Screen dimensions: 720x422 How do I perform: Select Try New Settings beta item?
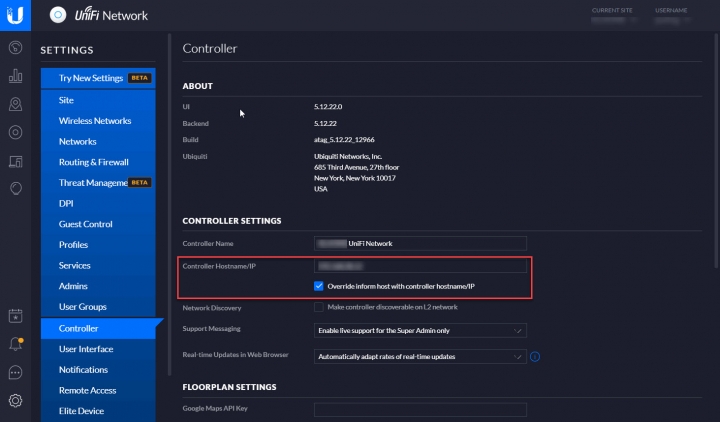98,78
